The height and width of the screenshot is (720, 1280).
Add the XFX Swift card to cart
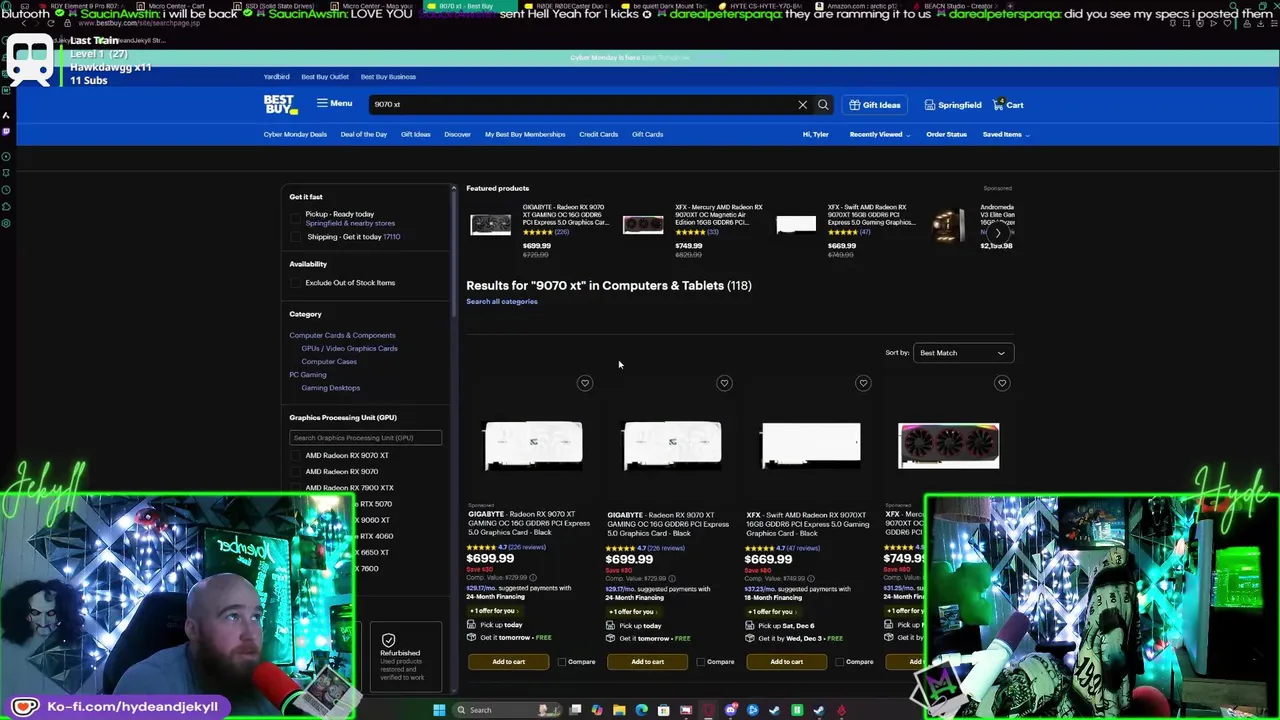point(786,661)
